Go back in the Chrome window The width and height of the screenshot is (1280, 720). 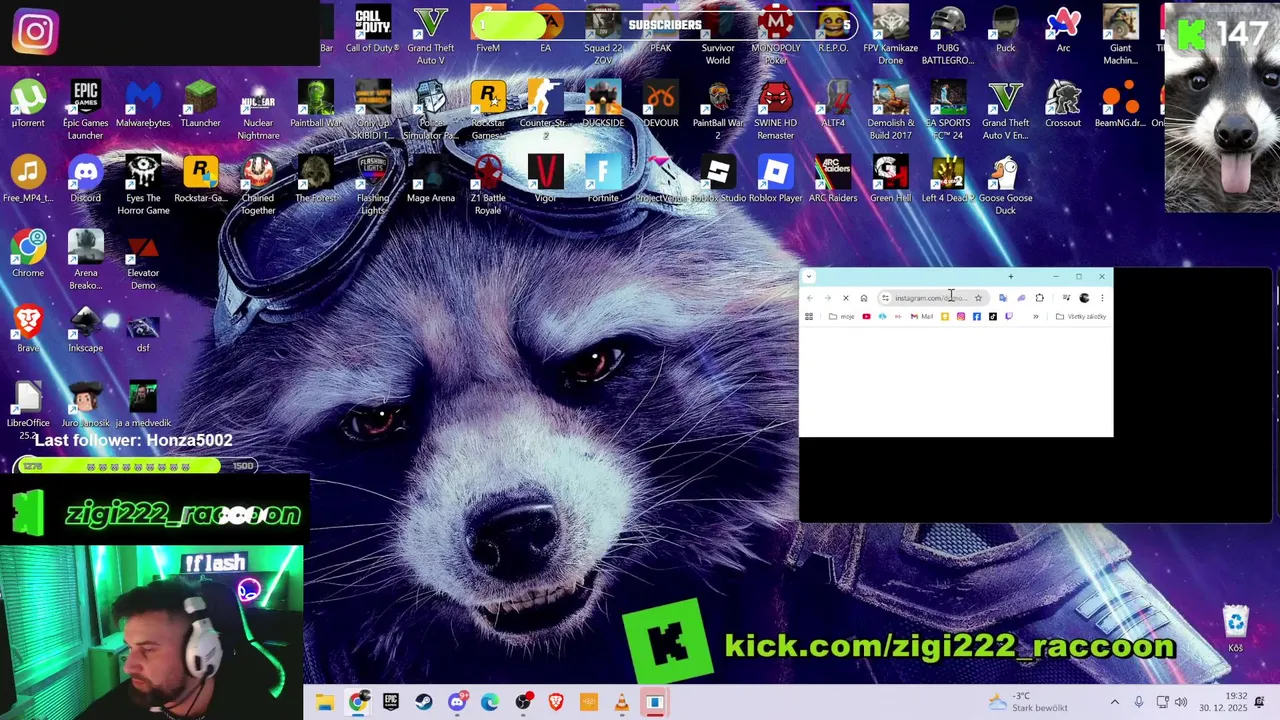pos(810,298)
